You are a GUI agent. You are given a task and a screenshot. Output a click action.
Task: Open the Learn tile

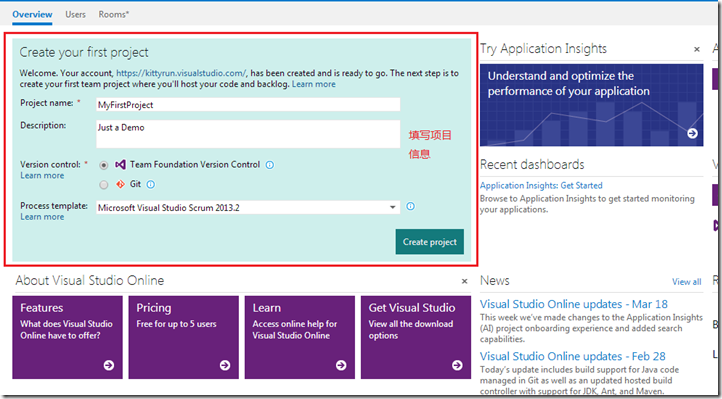coord(300,337)
